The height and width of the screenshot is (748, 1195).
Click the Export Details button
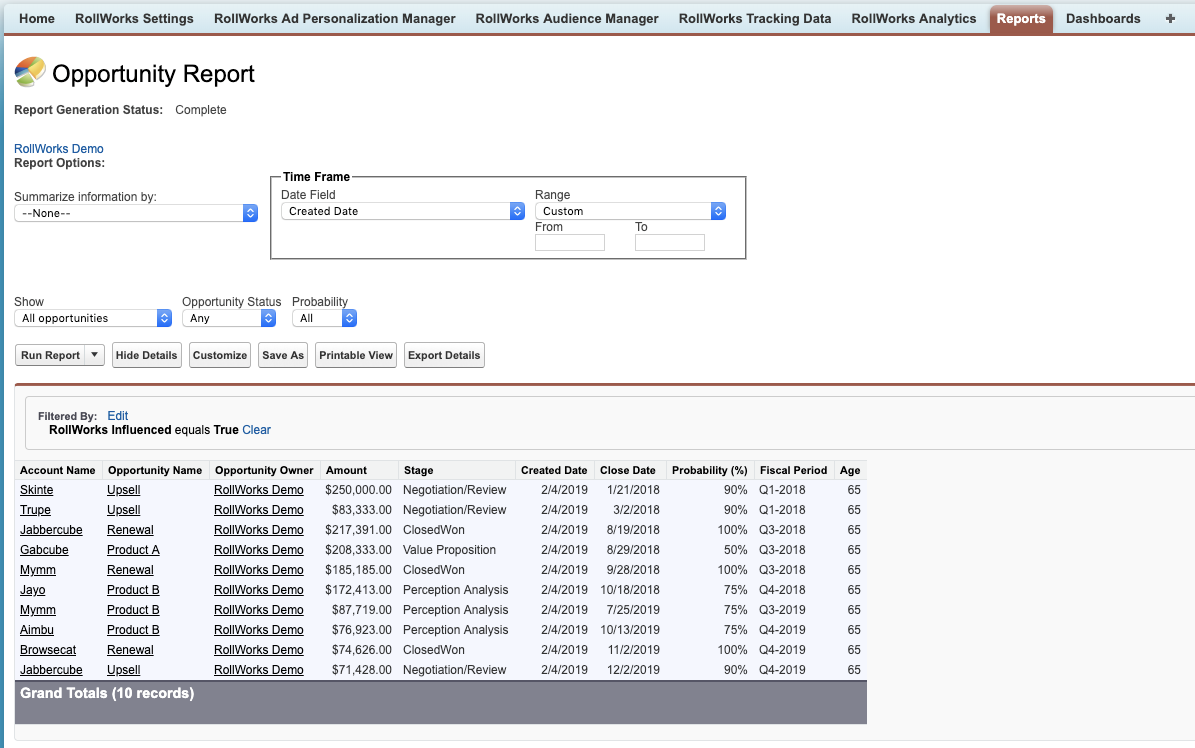[x=444, y=354]
